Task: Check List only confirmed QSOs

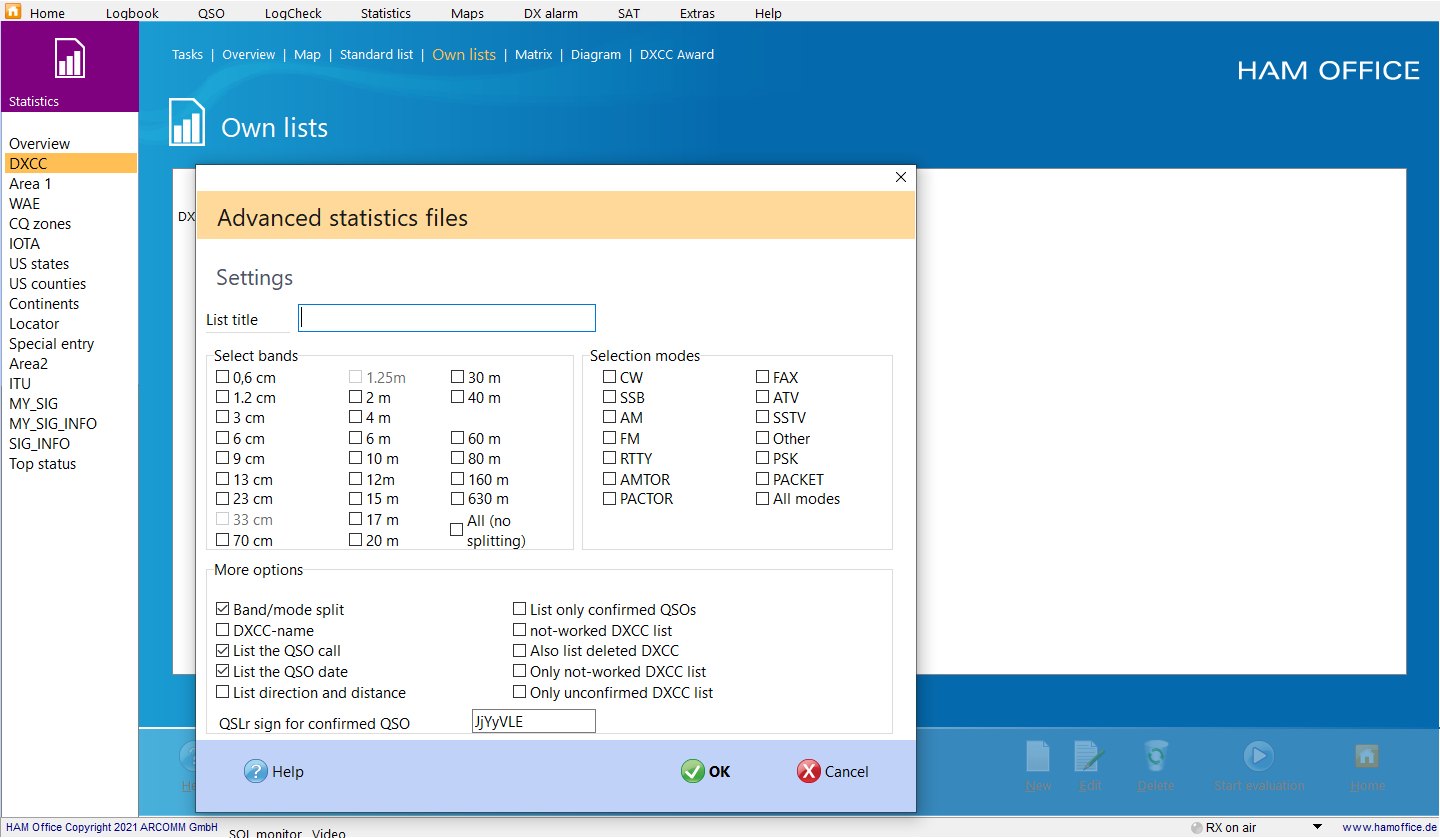Action: click(519, 609)
